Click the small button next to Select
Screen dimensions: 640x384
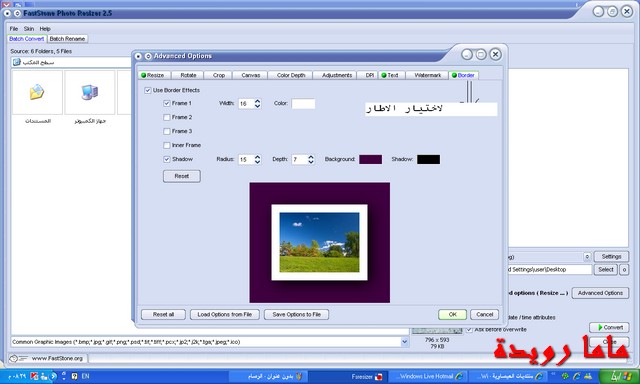tap(624, 270)
